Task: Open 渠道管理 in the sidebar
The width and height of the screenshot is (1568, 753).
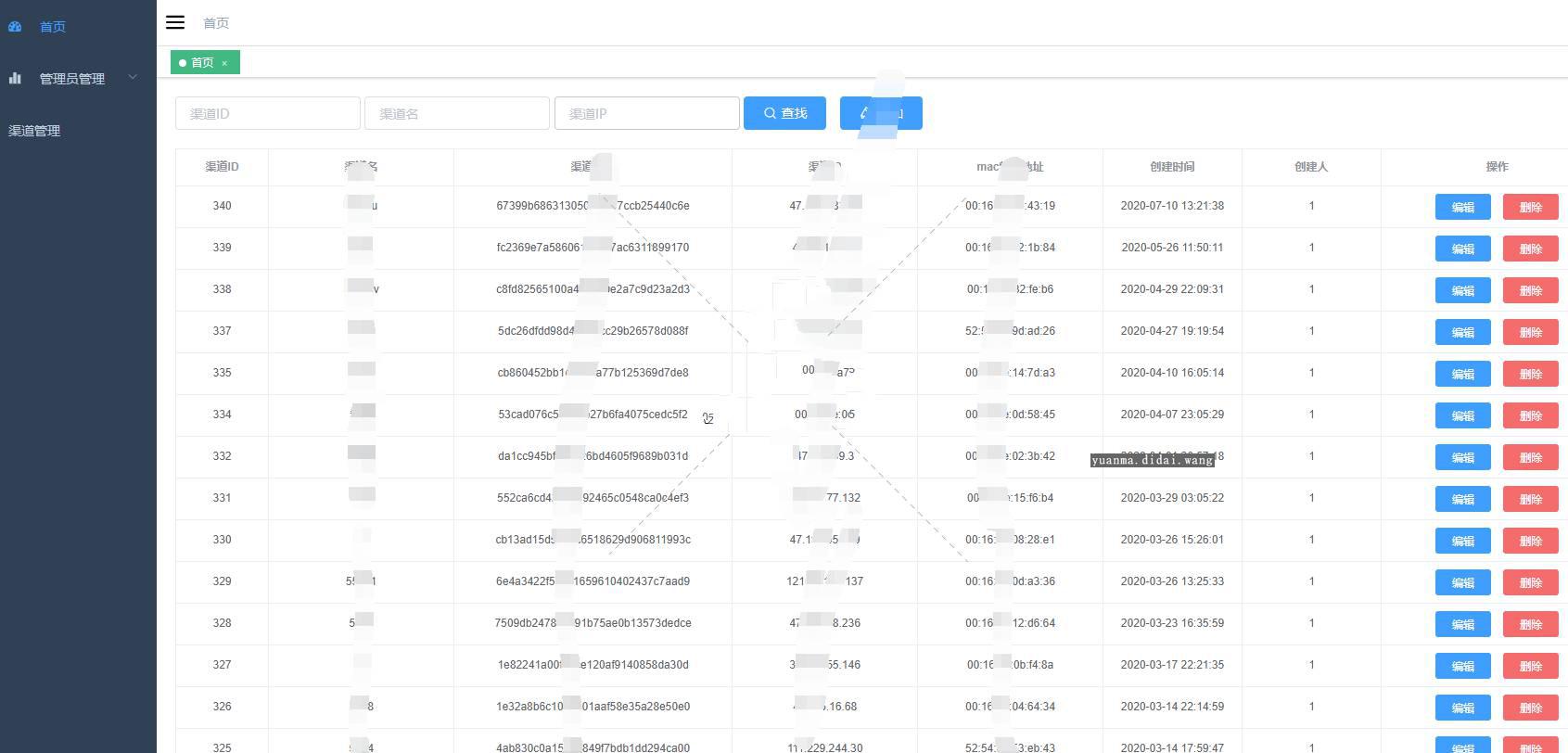Action: pos(34,131)
